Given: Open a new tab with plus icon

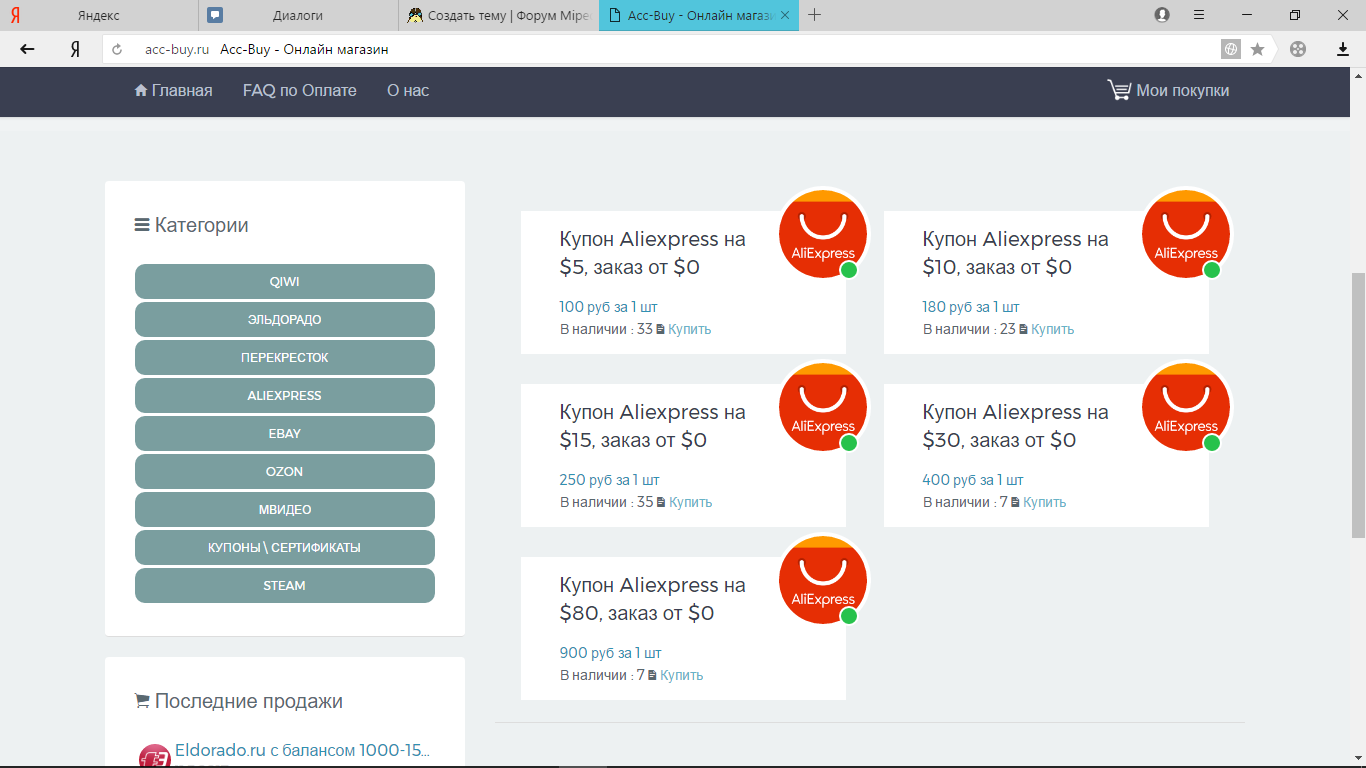Looking at the screenshot, I should point(815,15).
